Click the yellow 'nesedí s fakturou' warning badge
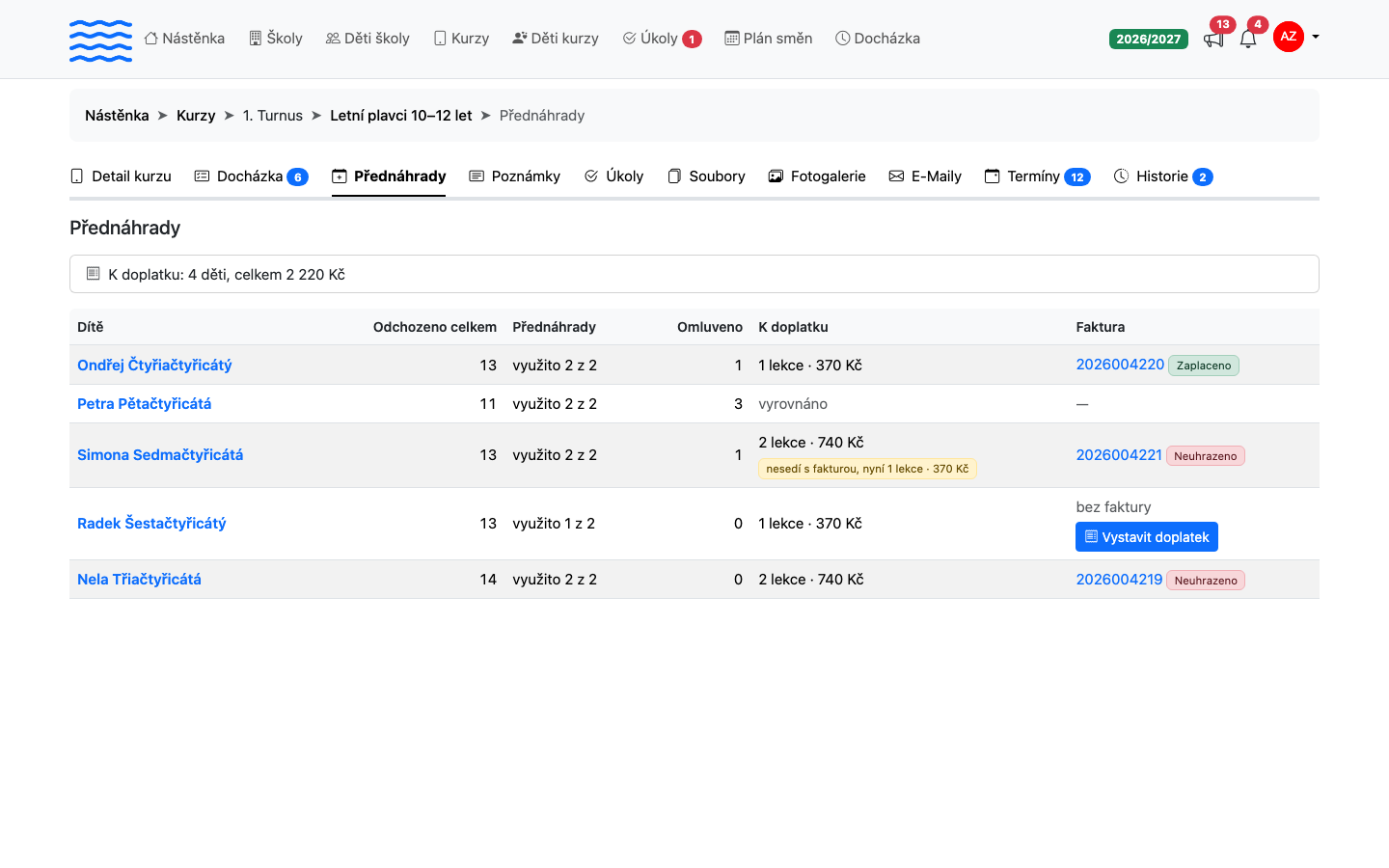 pos(867,469)
